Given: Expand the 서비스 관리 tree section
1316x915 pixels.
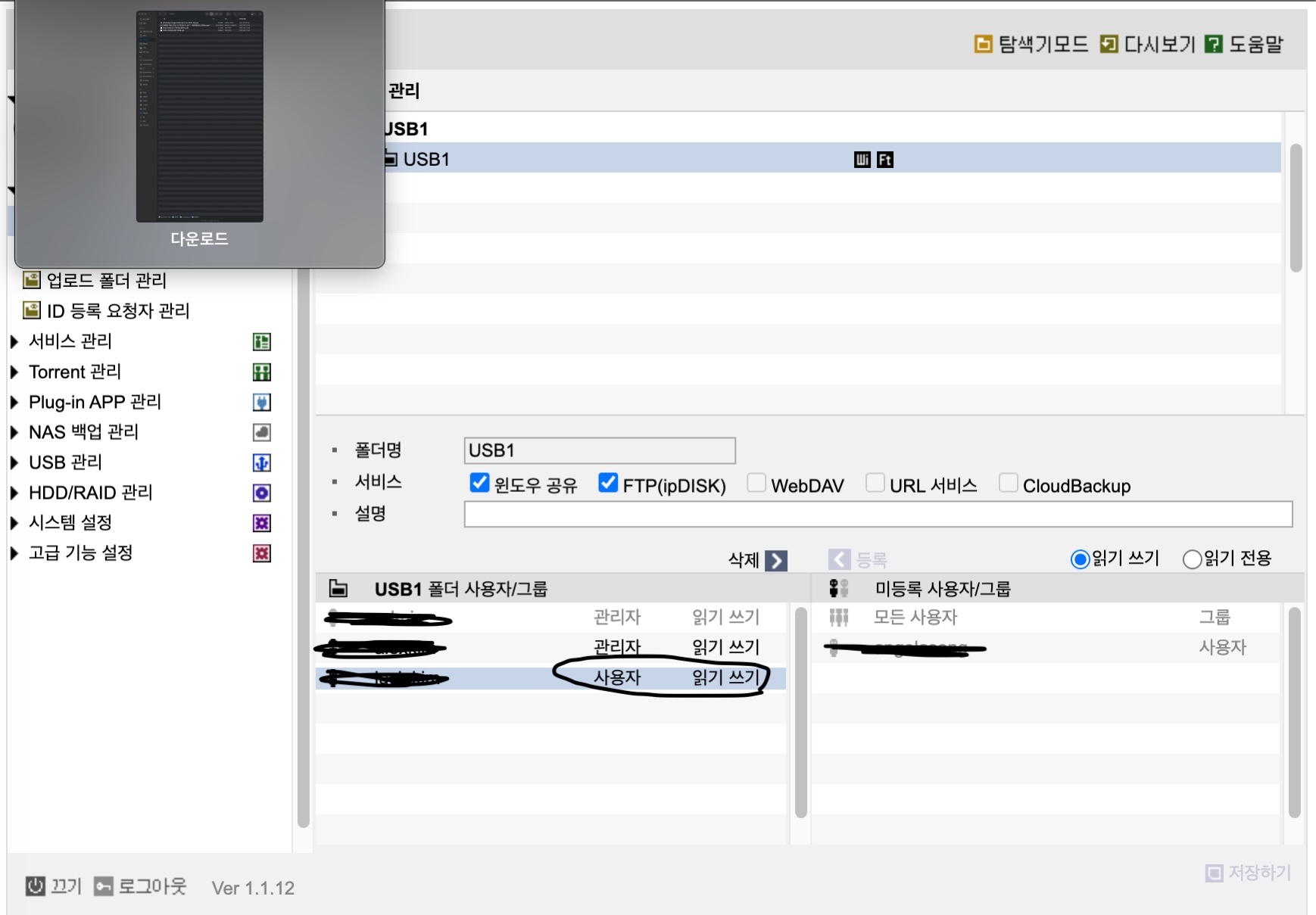Looking at the screenshot, I should [x=14, y=341].
